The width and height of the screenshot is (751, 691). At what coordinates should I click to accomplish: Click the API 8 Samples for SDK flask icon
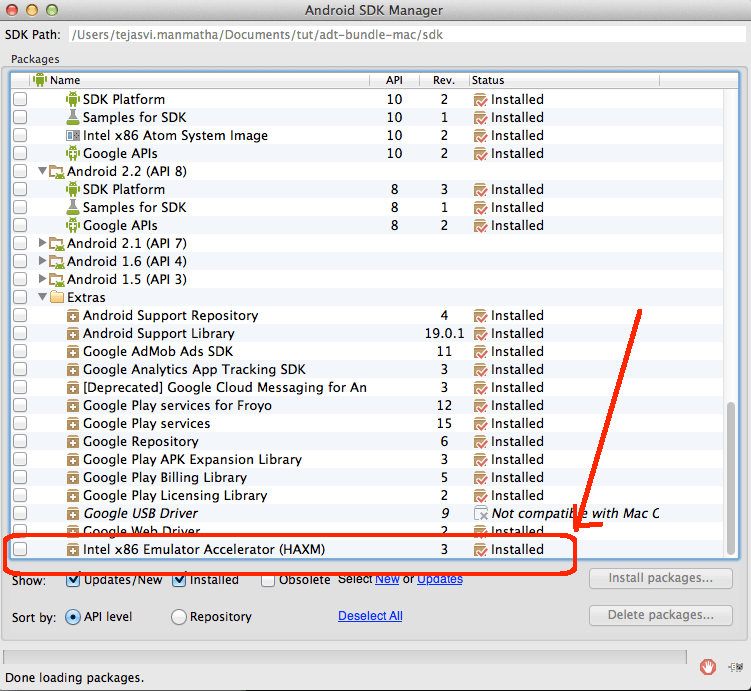(73, 207)
